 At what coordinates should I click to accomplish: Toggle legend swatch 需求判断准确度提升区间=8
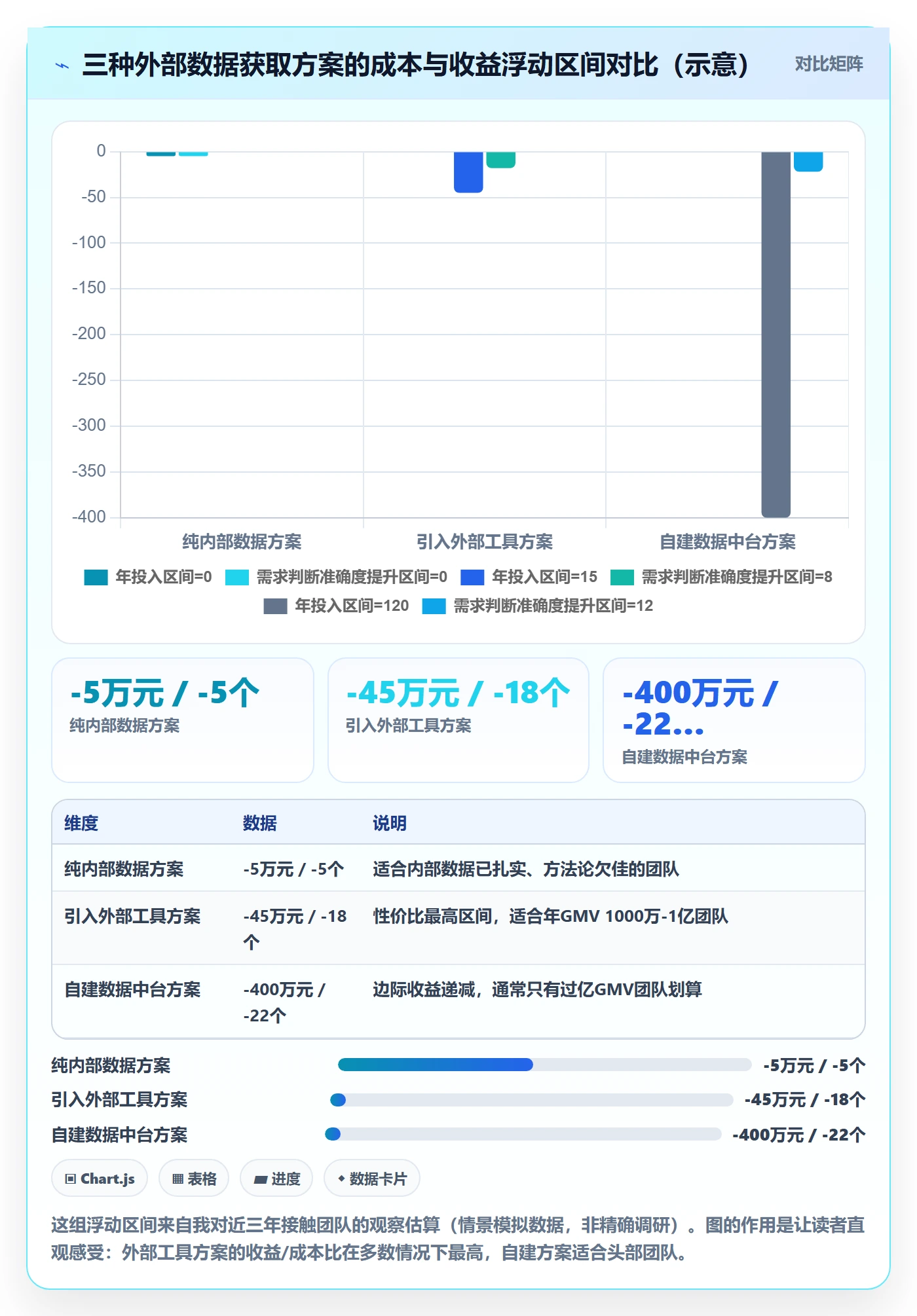tap(622, 577)
